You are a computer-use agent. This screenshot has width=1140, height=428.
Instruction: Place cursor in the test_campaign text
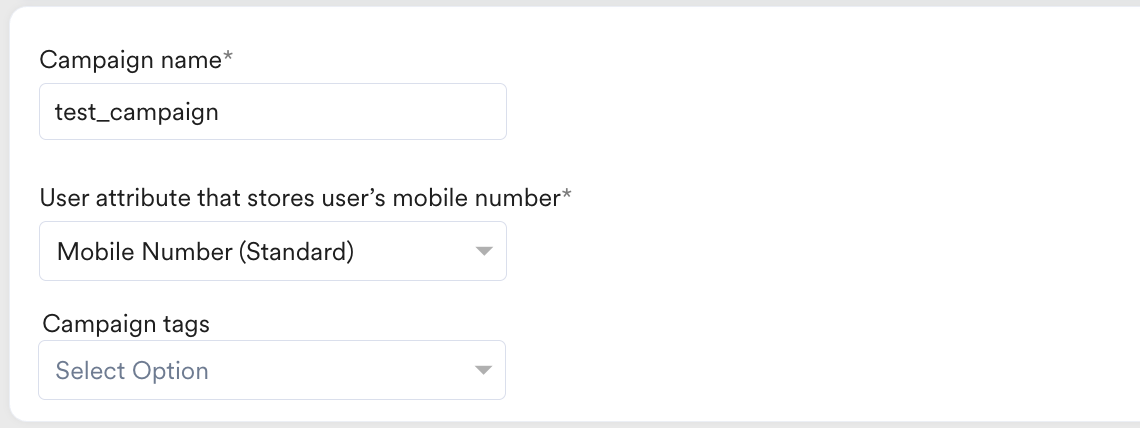click(x=136, y=112)
